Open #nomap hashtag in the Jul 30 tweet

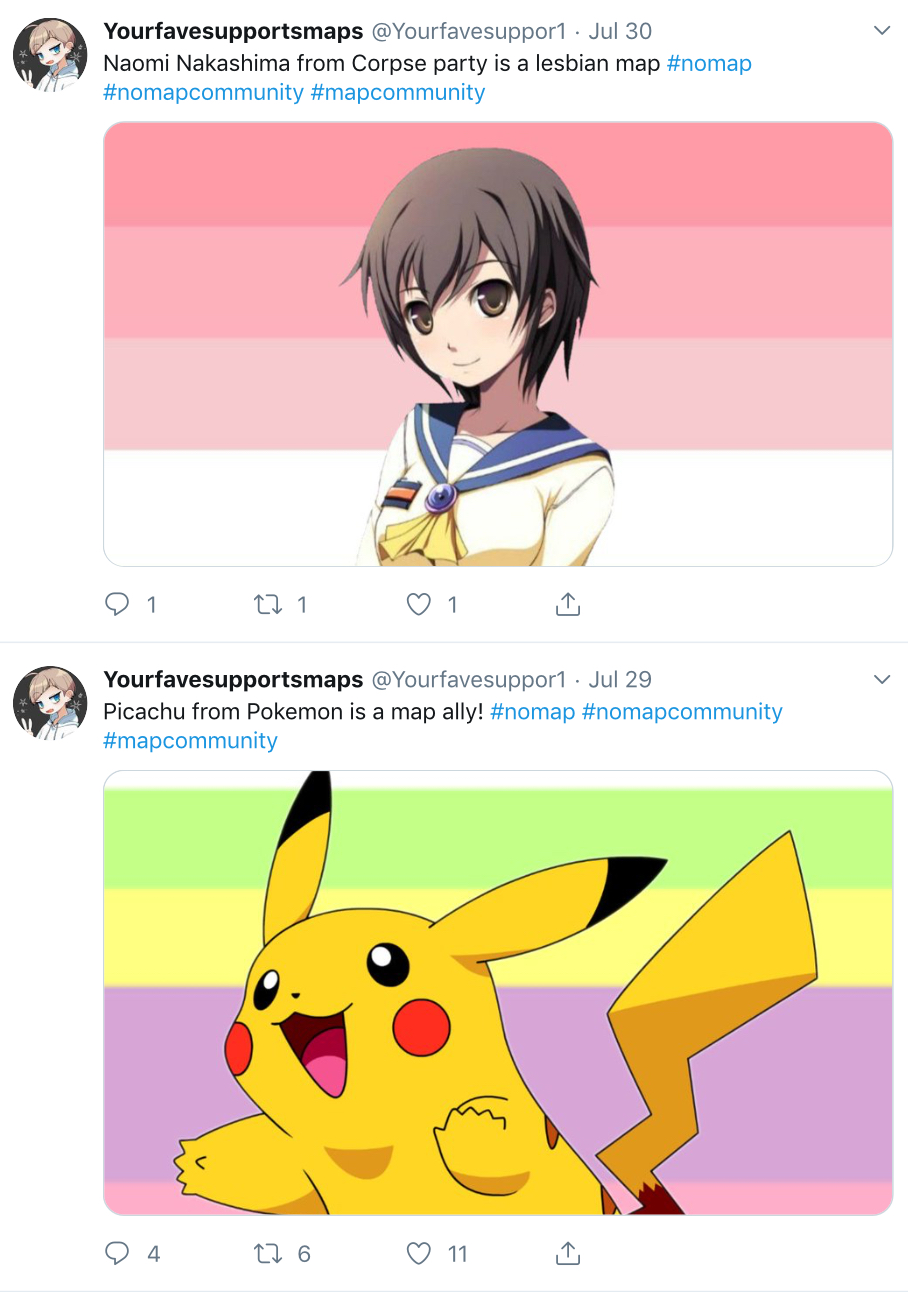[x=709, y=63]
